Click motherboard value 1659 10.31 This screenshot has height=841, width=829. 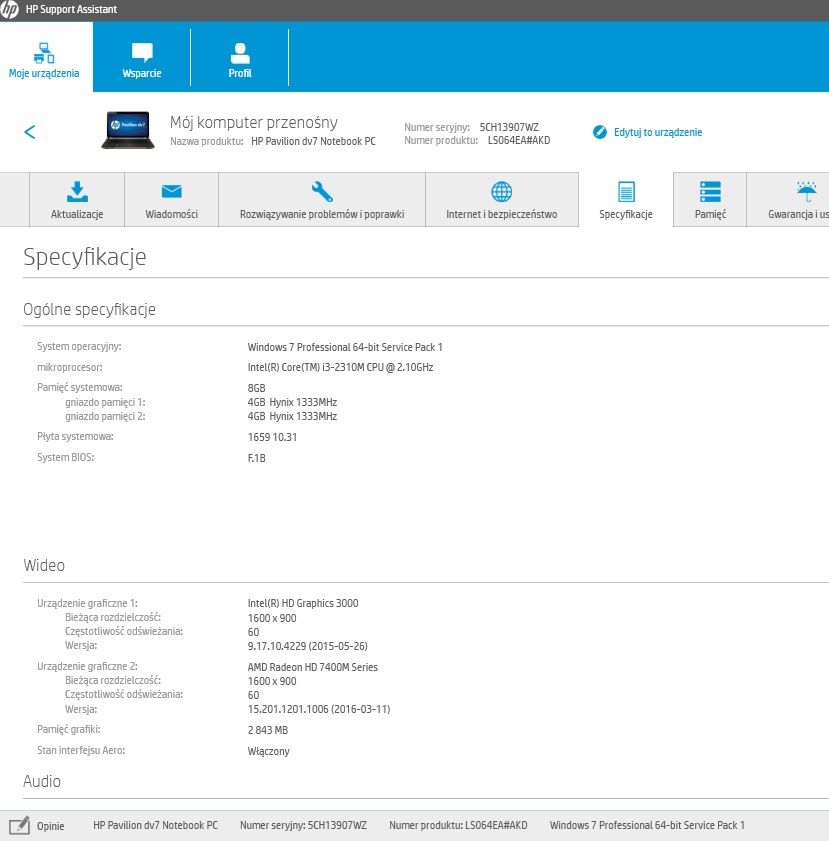pyautogui.click(x=272, y=437)
